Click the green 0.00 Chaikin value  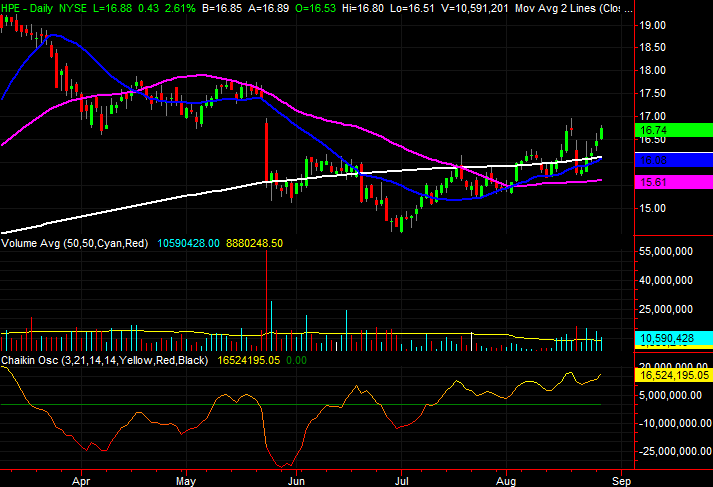pos(296,360)
